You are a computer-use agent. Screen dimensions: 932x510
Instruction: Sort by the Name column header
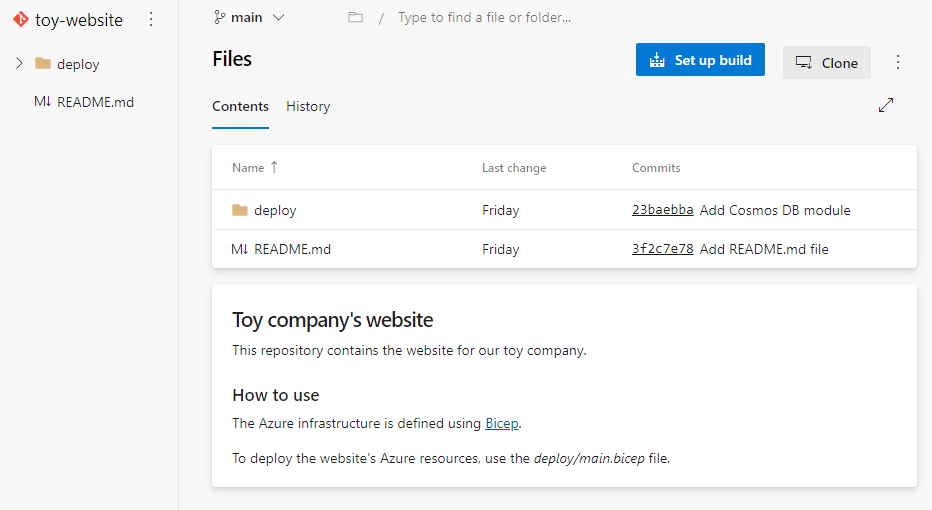[x=248, y=168]
